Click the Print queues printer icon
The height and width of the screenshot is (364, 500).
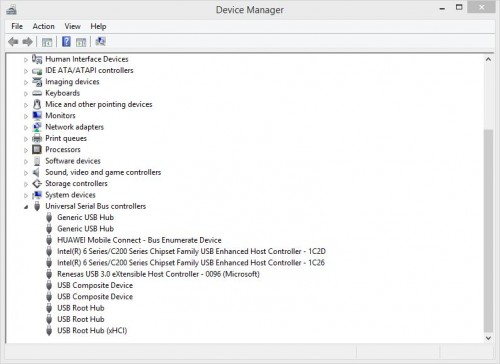[x=37, y=138]
